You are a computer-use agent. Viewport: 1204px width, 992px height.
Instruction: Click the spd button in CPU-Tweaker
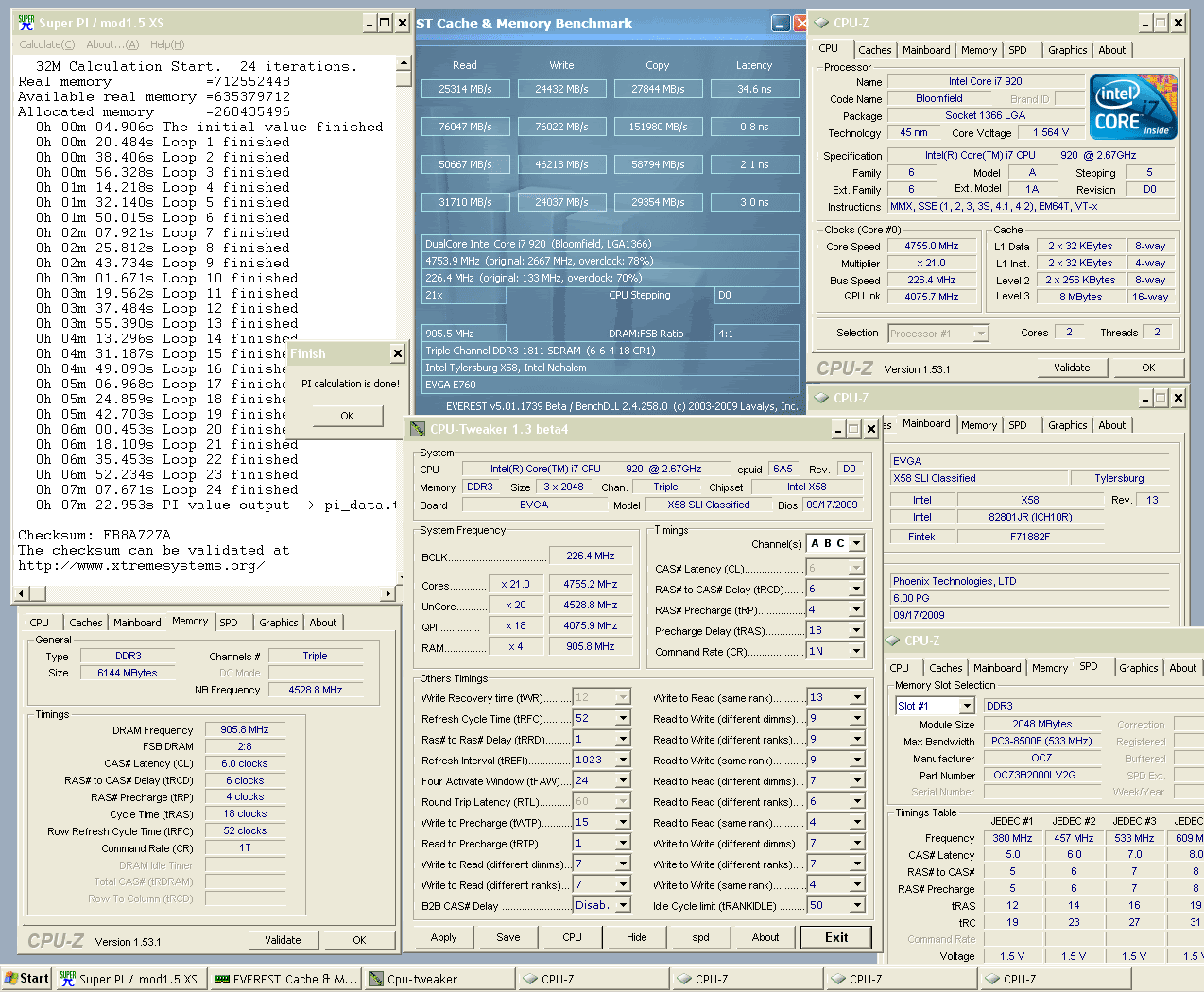pyautogui.click(x=700, y=937)
